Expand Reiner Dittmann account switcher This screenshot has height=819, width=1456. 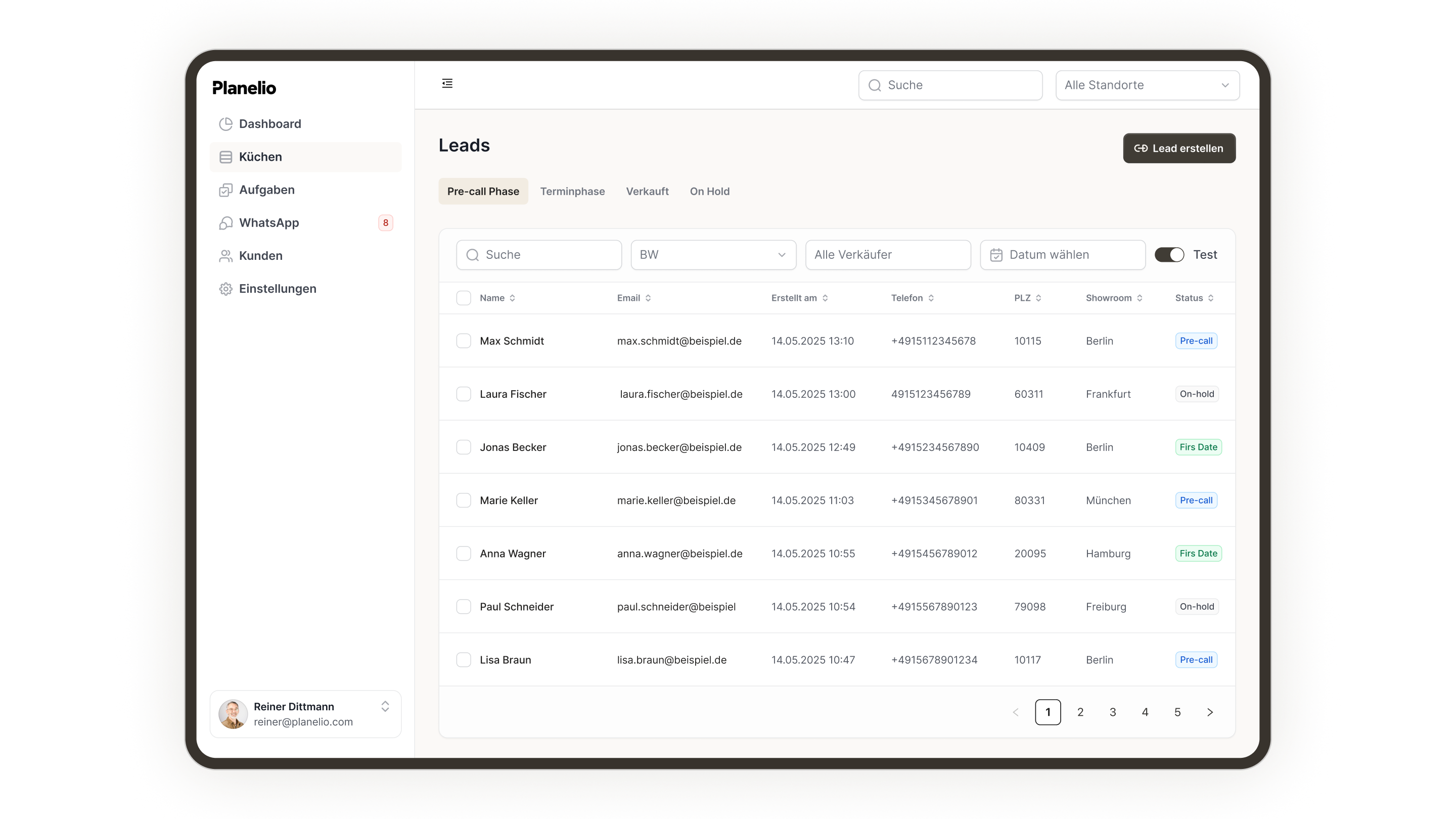point(385,707)
